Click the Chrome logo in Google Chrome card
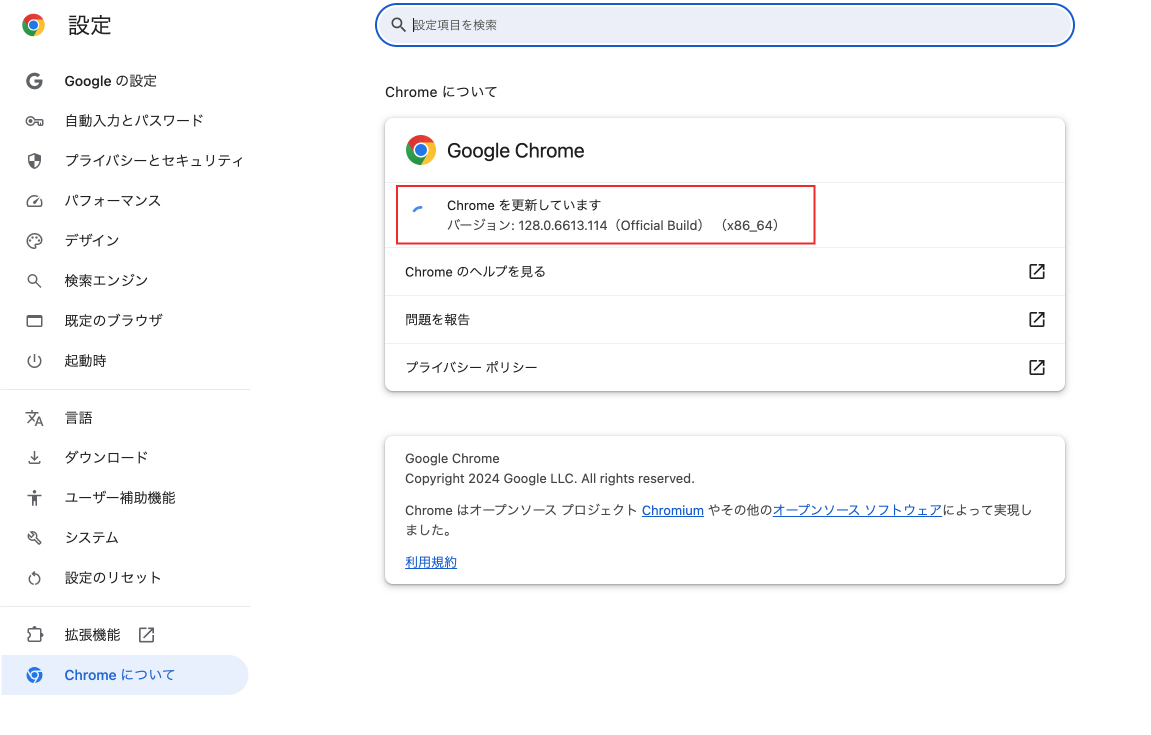This screenshot has width=1151, height=735. [x=421, y=150]
